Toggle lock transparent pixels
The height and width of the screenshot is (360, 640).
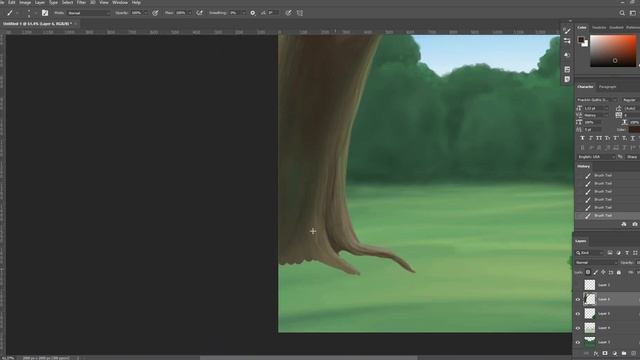pyautogui.click(x=588, y=272)
